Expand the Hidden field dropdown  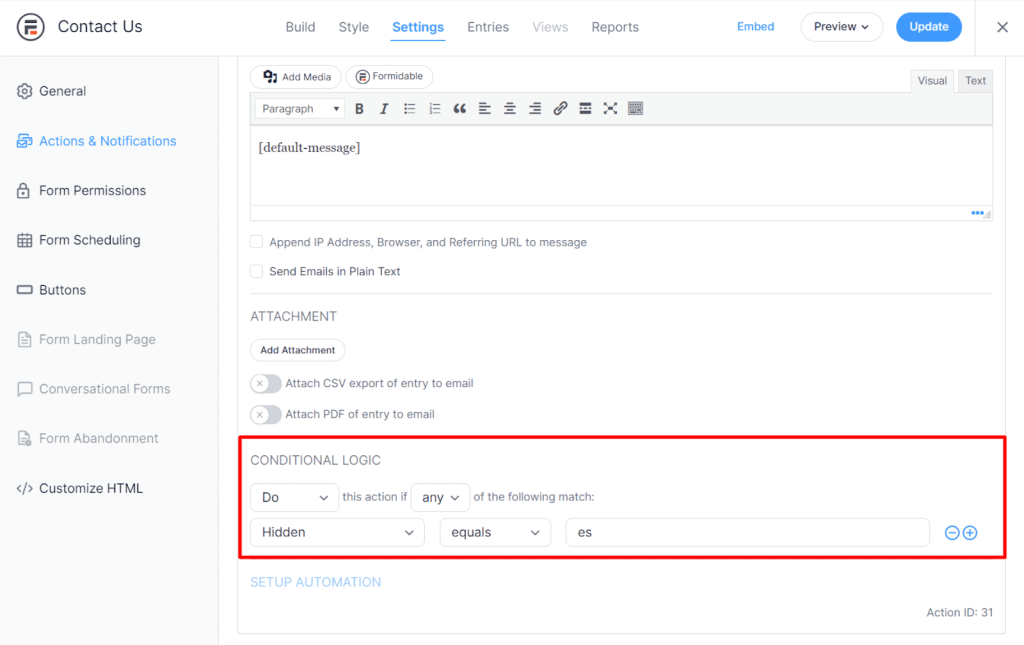click(x=338, y=533)
